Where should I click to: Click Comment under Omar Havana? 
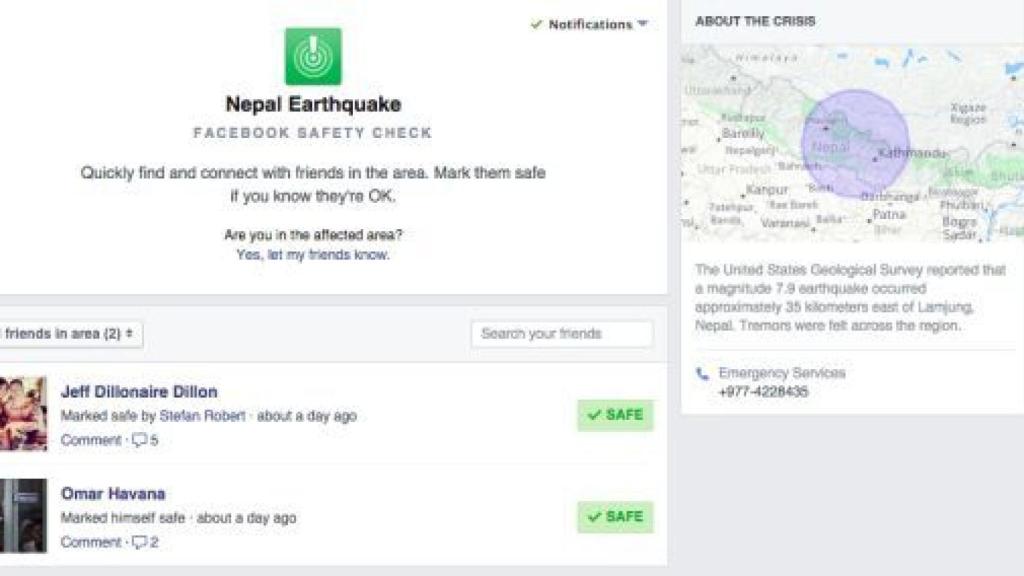90,542
